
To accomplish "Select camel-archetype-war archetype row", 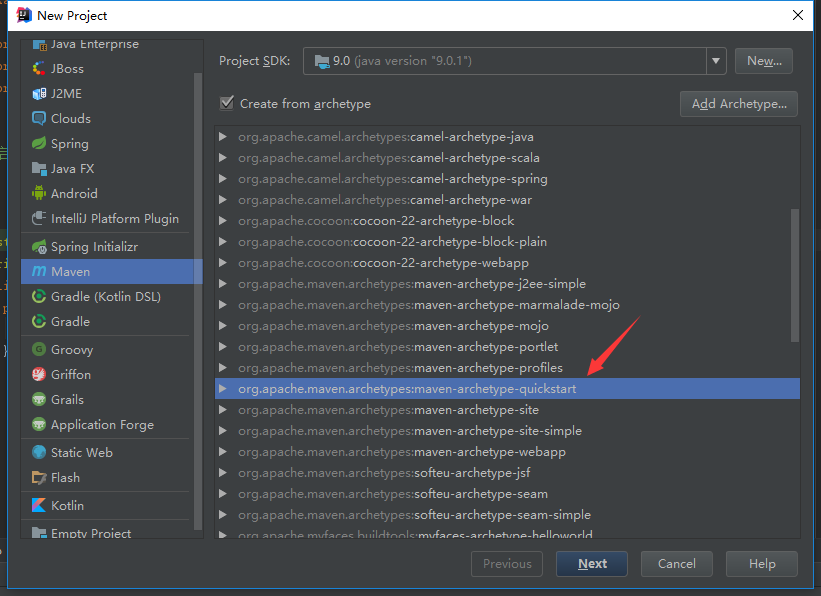I will pos(507,200).
